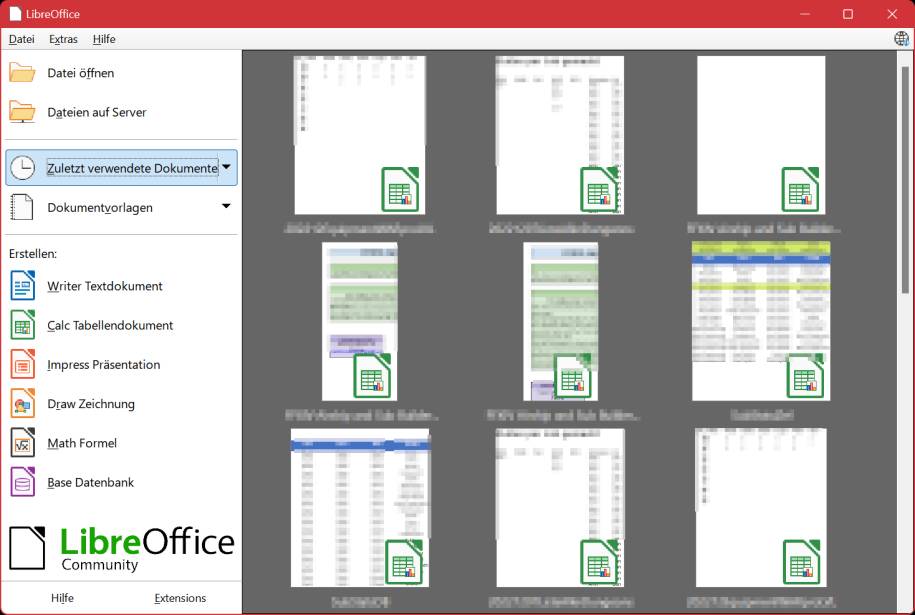This screenshot has width=915, height=615.
Task: Select Zuletzt verwendete Dokumente
Action: pyautogui.click(x=132, y=168)
